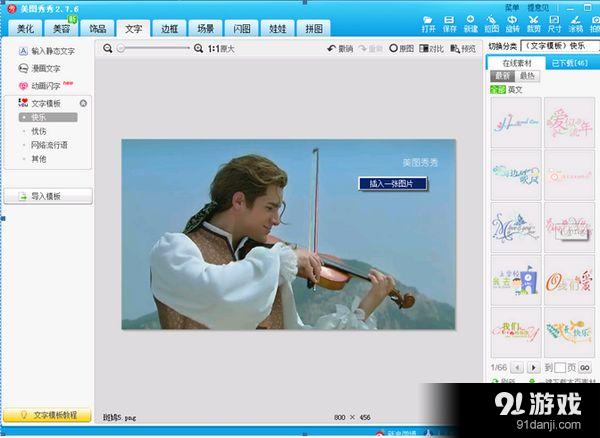The image size is (600, 438).
Task: Switch to 在线素材 online materials tab
Action: tap(517, 63)
